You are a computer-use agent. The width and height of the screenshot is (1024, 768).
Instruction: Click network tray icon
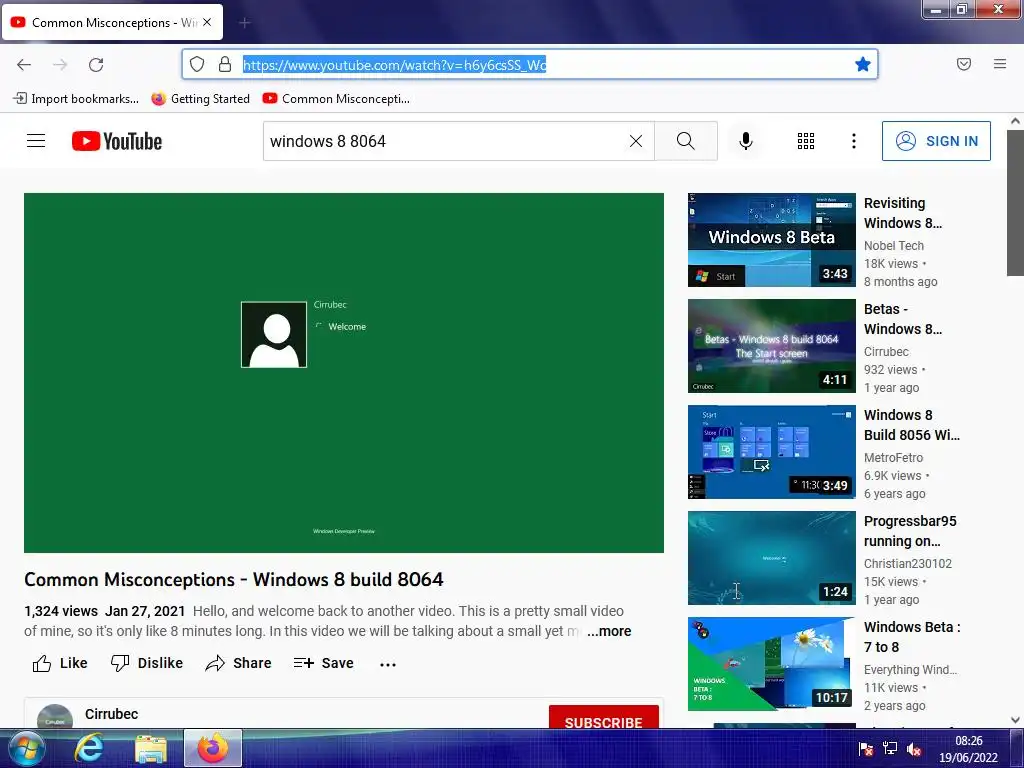point(889,749)
